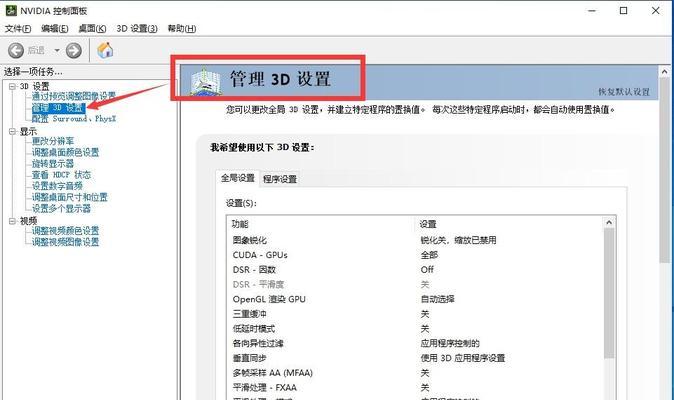Select 管理 3D 设置 in the tree
Viewport: 674px width, 400px height.
click(x=58, y=107)
